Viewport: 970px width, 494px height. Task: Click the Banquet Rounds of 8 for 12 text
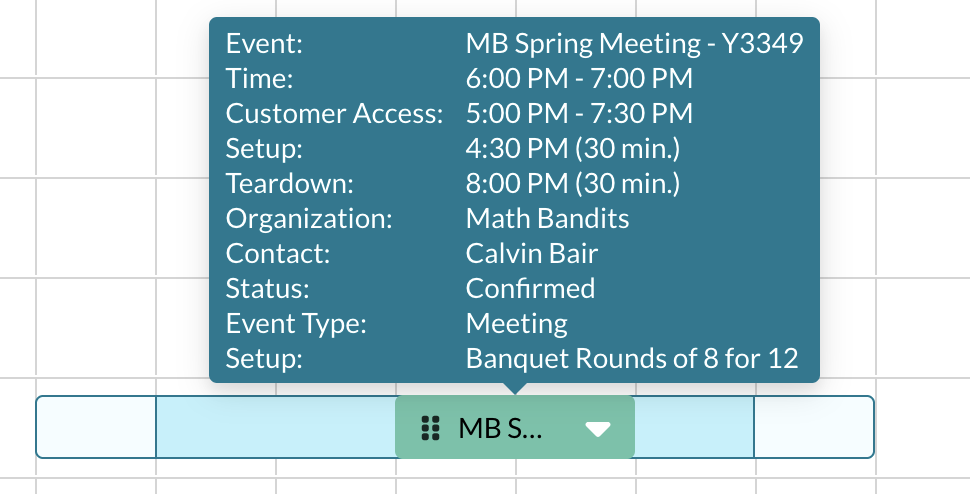click(632, 358)
